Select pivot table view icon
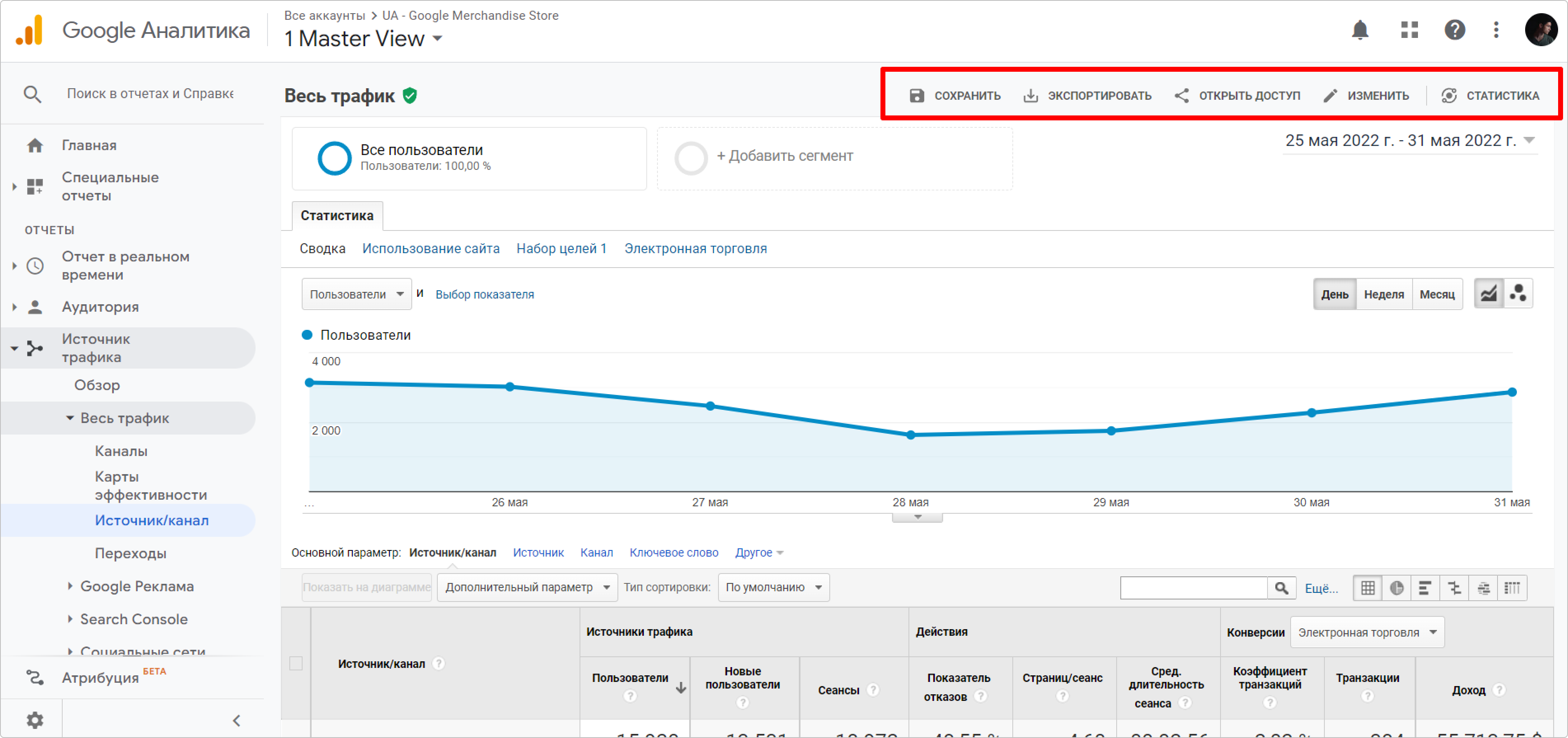1568x738 pixels. (1512, 588)
